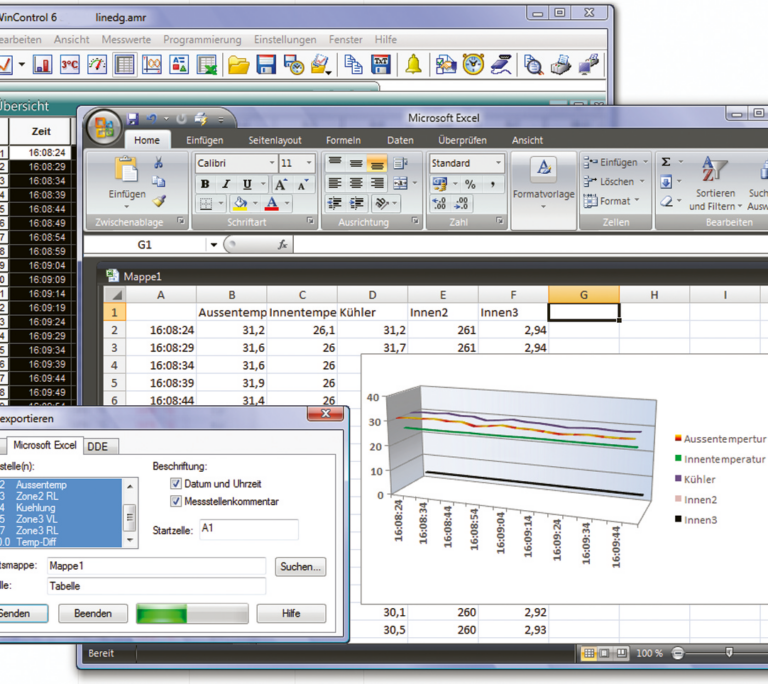Toggle wrap text button in alignment group
This screenshot has width=768, height=684.
[400, 163]
